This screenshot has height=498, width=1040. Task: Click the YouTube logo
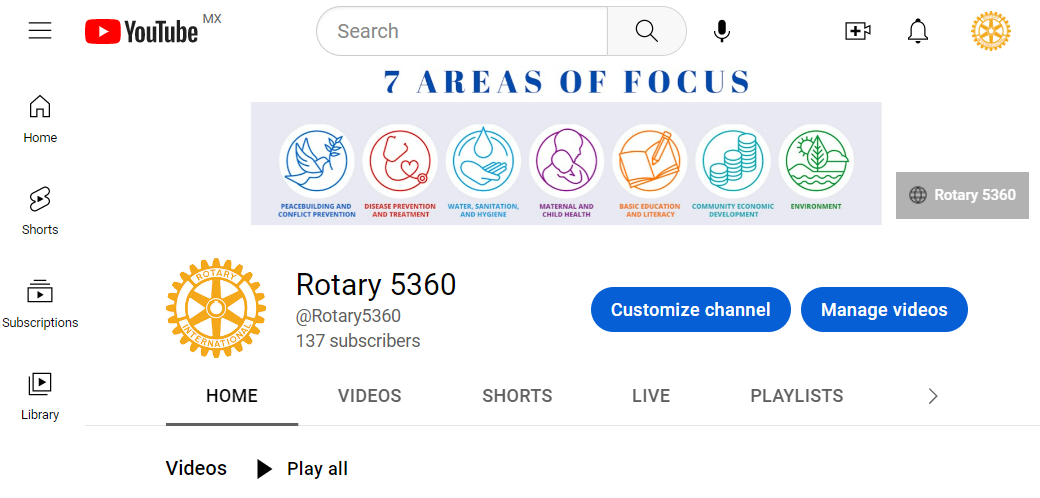(x=142, y=31)
